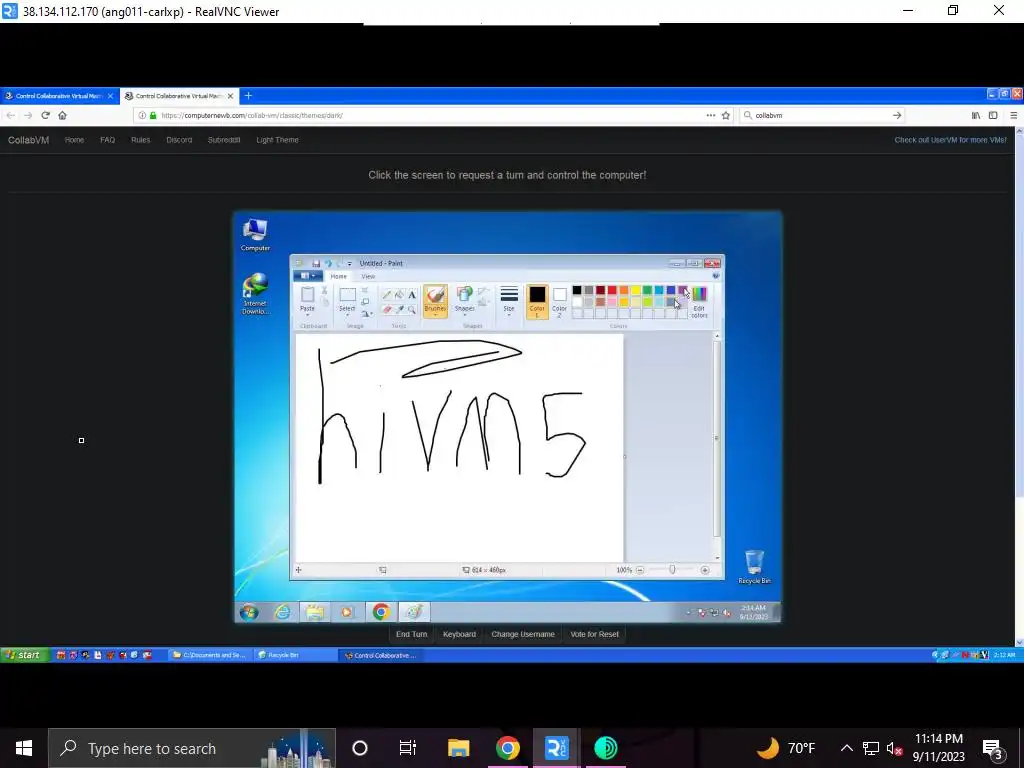Pick the red color swatch in Paint palette
1024x768 pixels.
[x=612, y=290]
